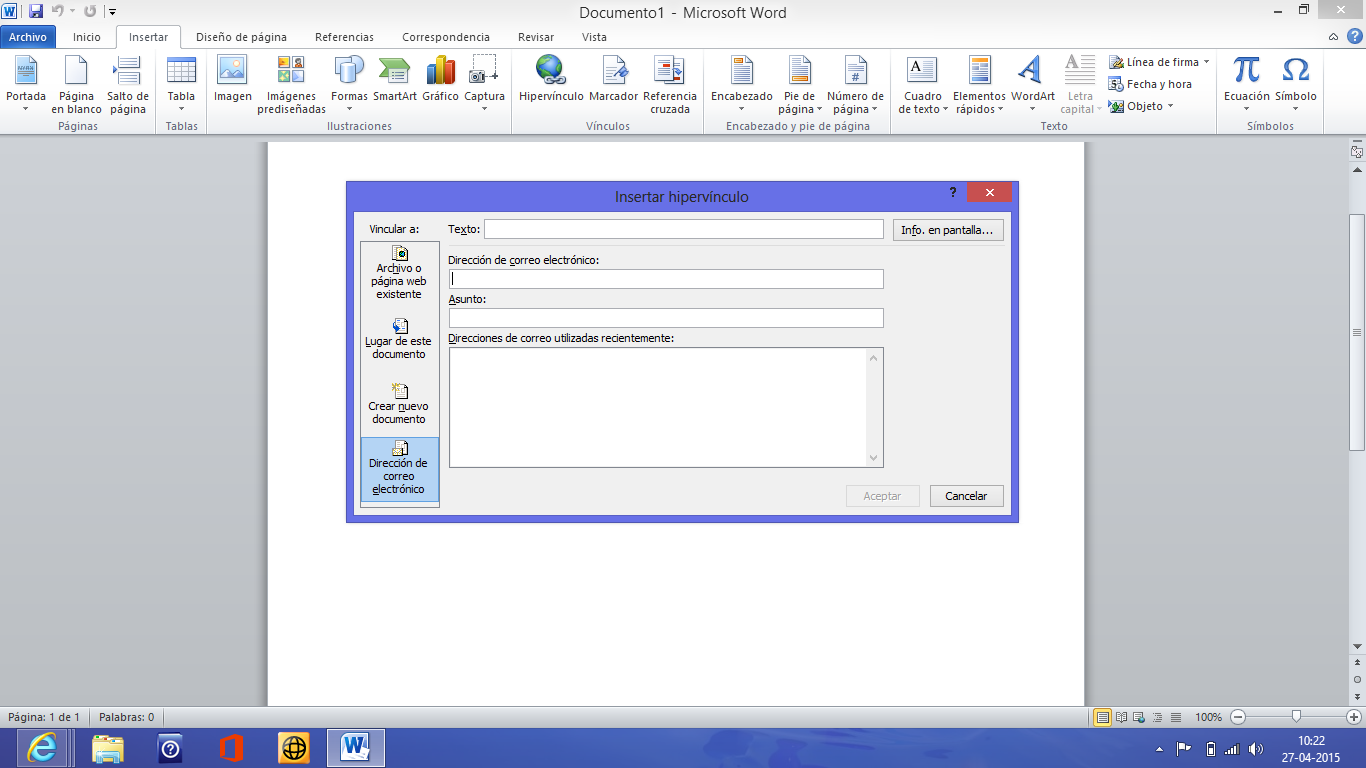This screenshot has height=768, width=1366.
Task: Insert a cover page with Portada
Action: click(x=26, y=84)
